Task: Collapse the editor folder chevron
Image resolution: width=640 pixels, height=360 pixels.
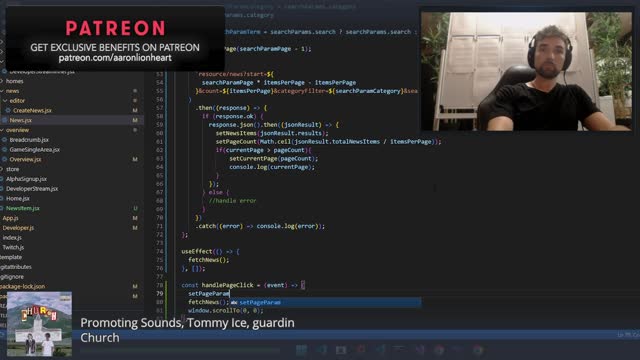Action: (x=5, y=100)
